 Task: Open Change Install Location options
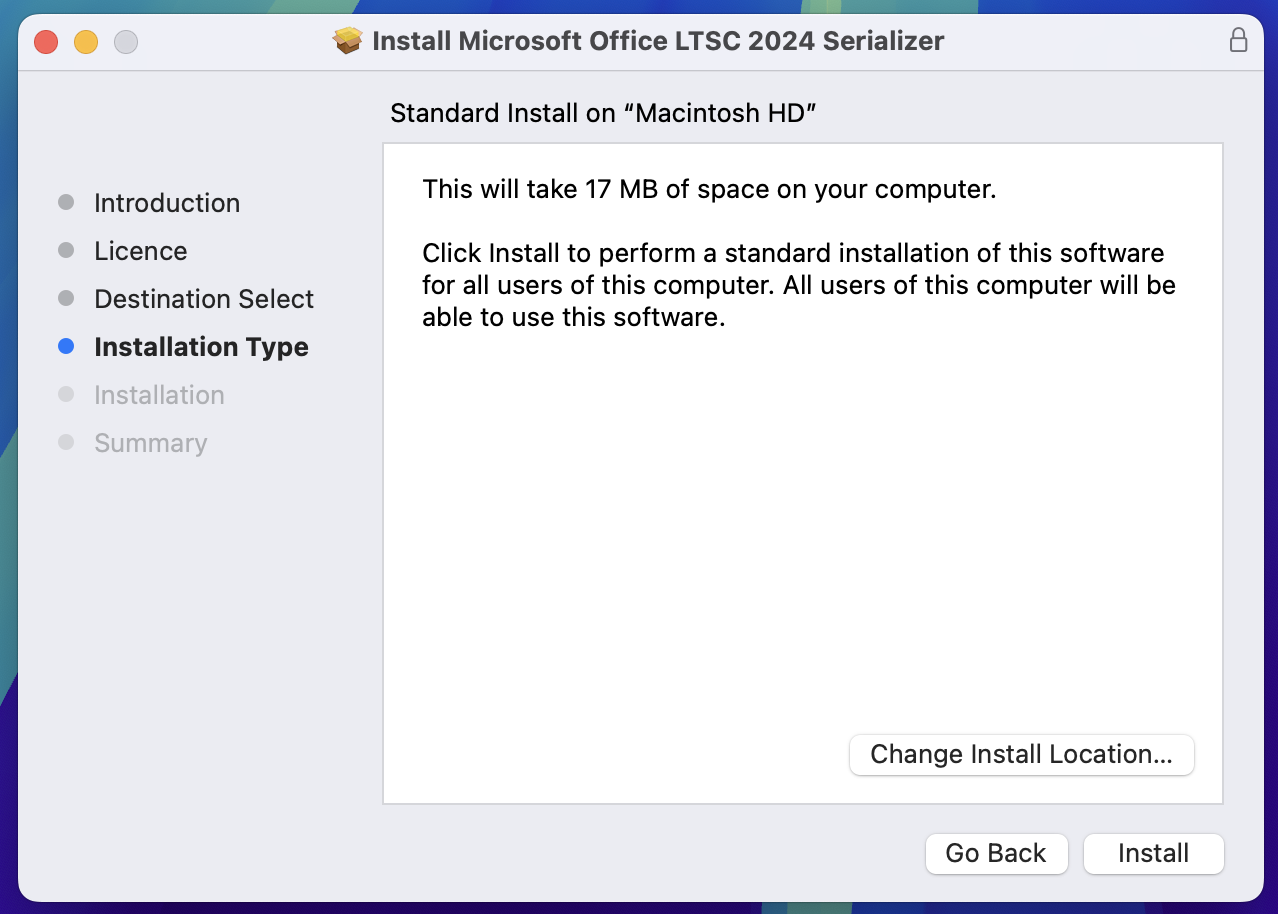pyautogui.click(x=1021, y=754)
